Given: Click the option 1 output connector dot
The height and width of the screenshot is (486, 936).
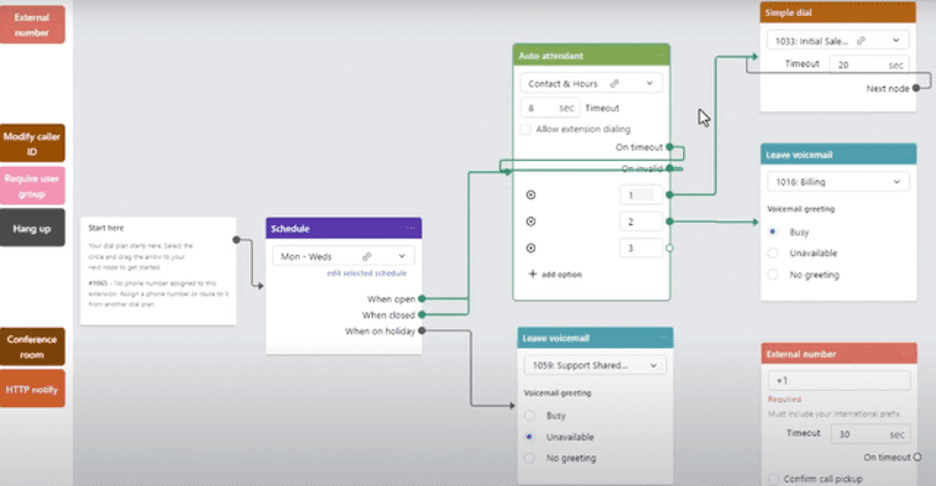Looking at the screenshot, I should tap(670, 195).
